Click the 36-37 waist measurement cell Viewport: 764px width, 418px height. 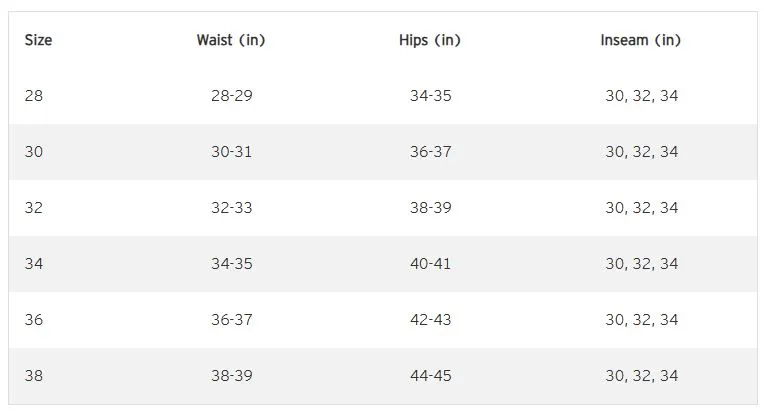click(x=231, y=320)
